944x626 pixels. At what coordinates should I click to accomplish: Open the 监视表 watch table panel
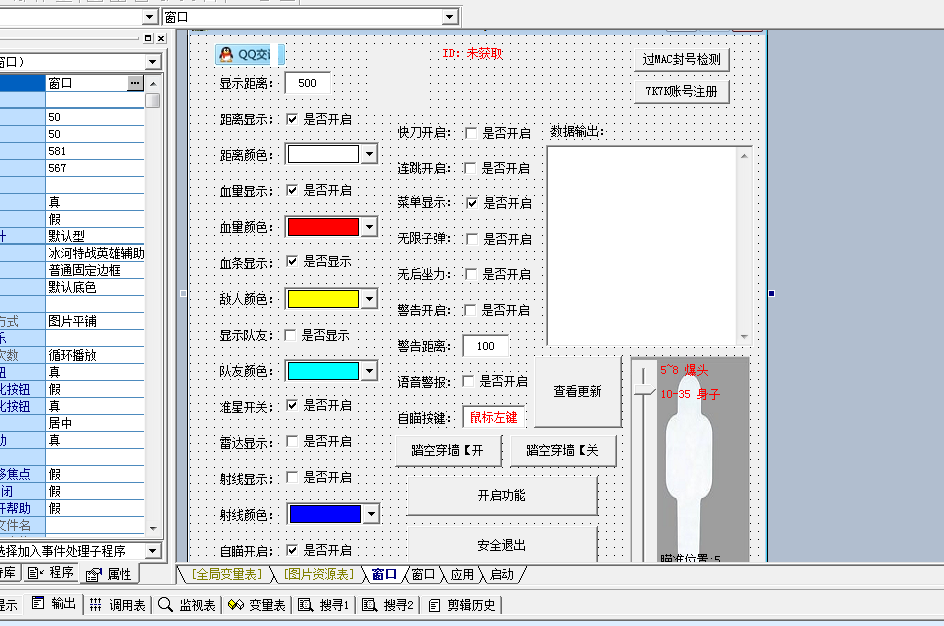pos(187,604)
